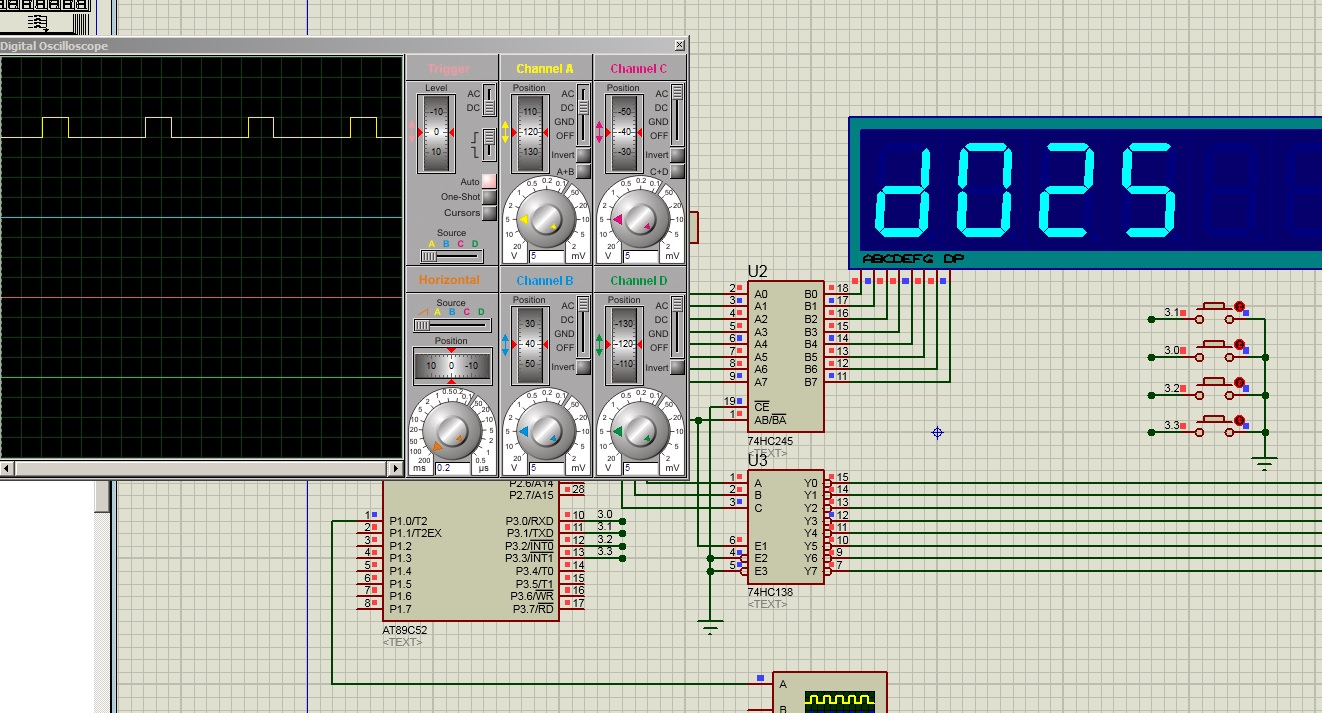Turn on the Cursors button
1322x713 pixels.
point(489,213)
